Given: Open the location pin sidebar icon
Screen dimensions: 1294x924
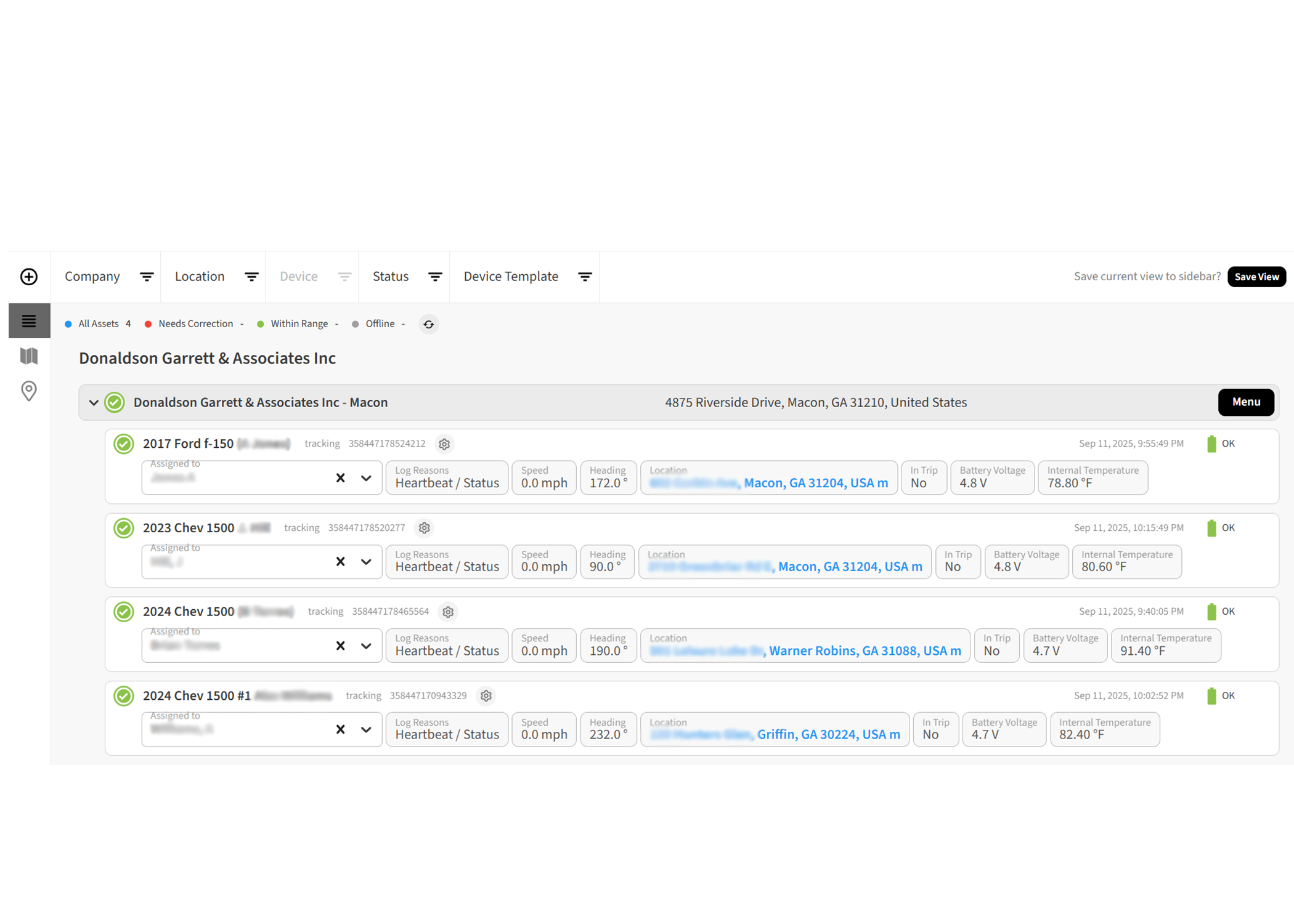Looking at the screenshot, I should coord(29,391).
